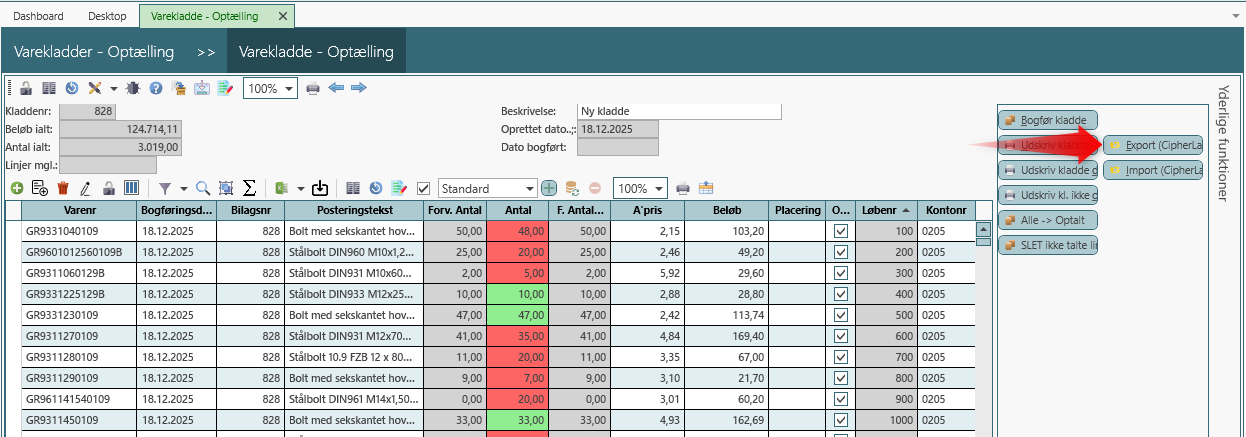Uncheck the checkbox in the Løbenr 100 row
1246x437 pixels.
click(841, 231)
